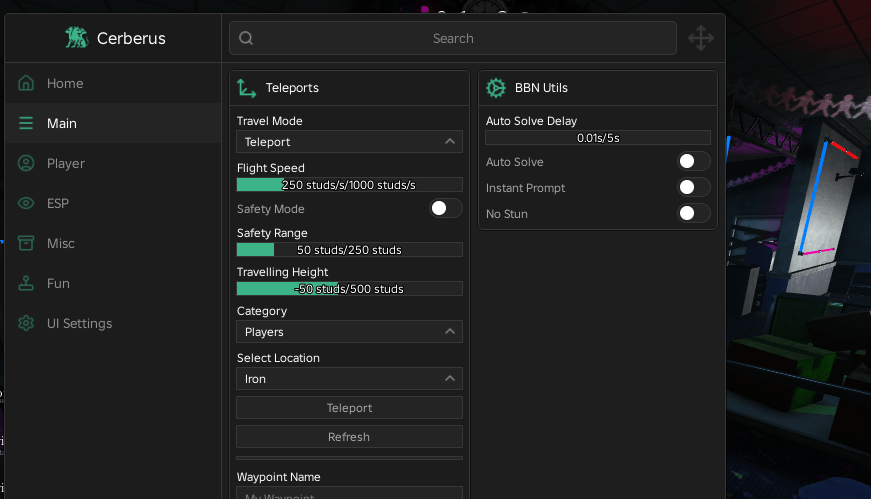The width and height of the screenshot is (871, 499).
Task: Click the UI Settings gear icon
Action: pyautogui.click(x=26, y=323)
